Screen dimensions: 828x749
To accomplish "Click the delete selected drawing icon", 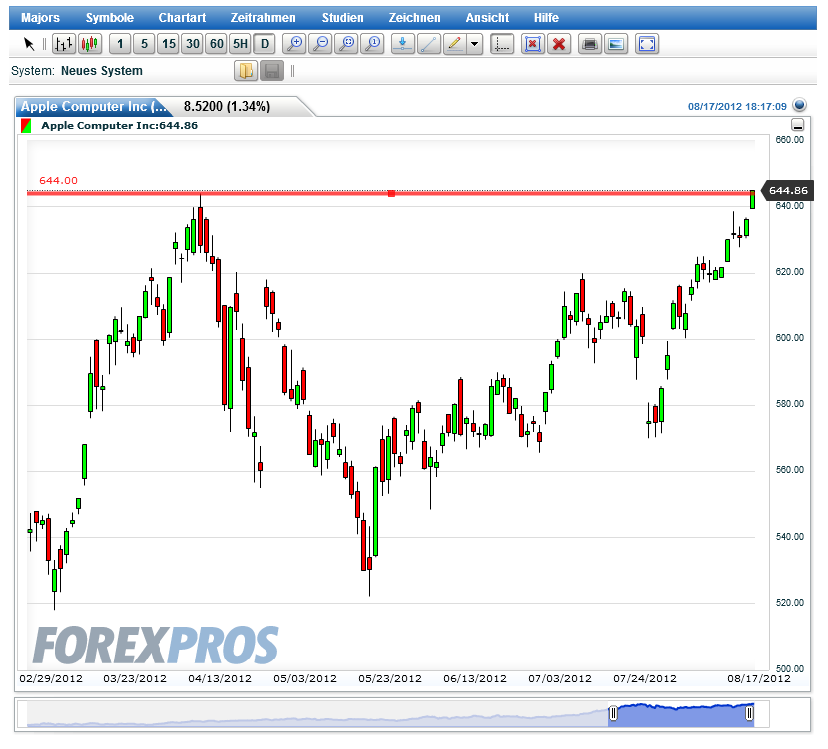I will click(533, 44).
